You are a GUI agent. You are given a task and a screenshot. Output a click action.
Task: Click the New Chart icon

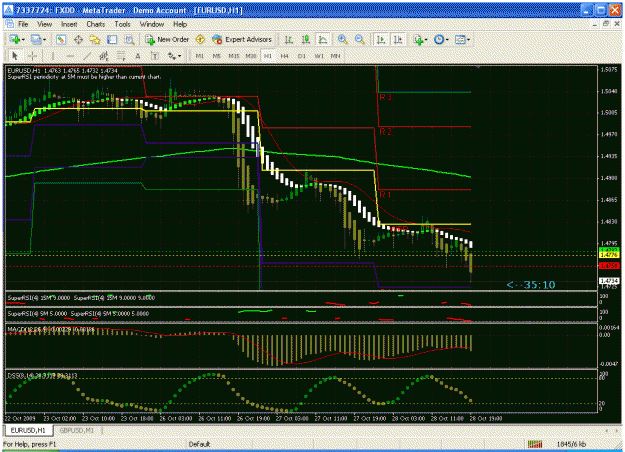coord(14,39)
